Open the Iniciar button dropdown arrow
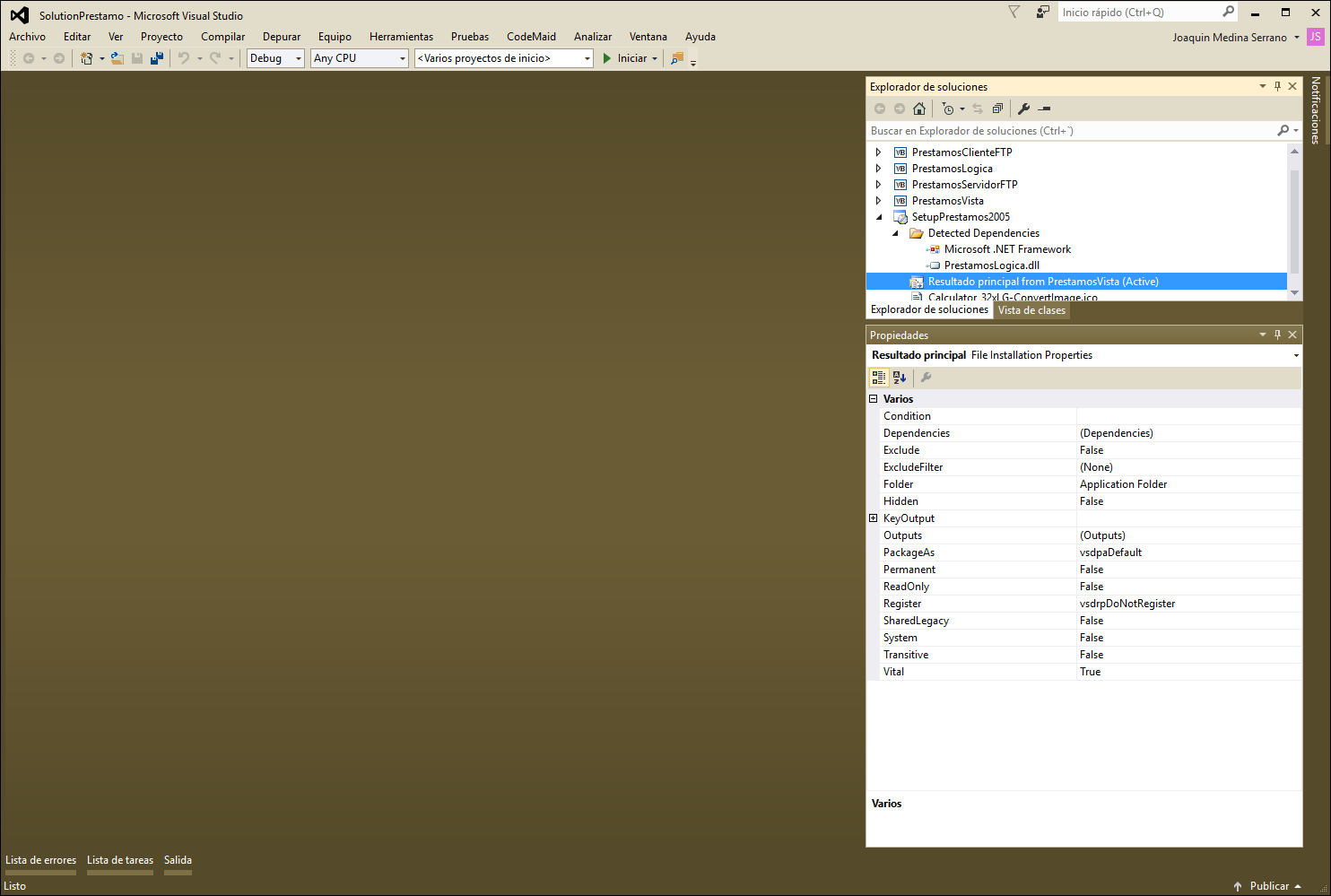The image size is (1331, 896). (655, 58)
